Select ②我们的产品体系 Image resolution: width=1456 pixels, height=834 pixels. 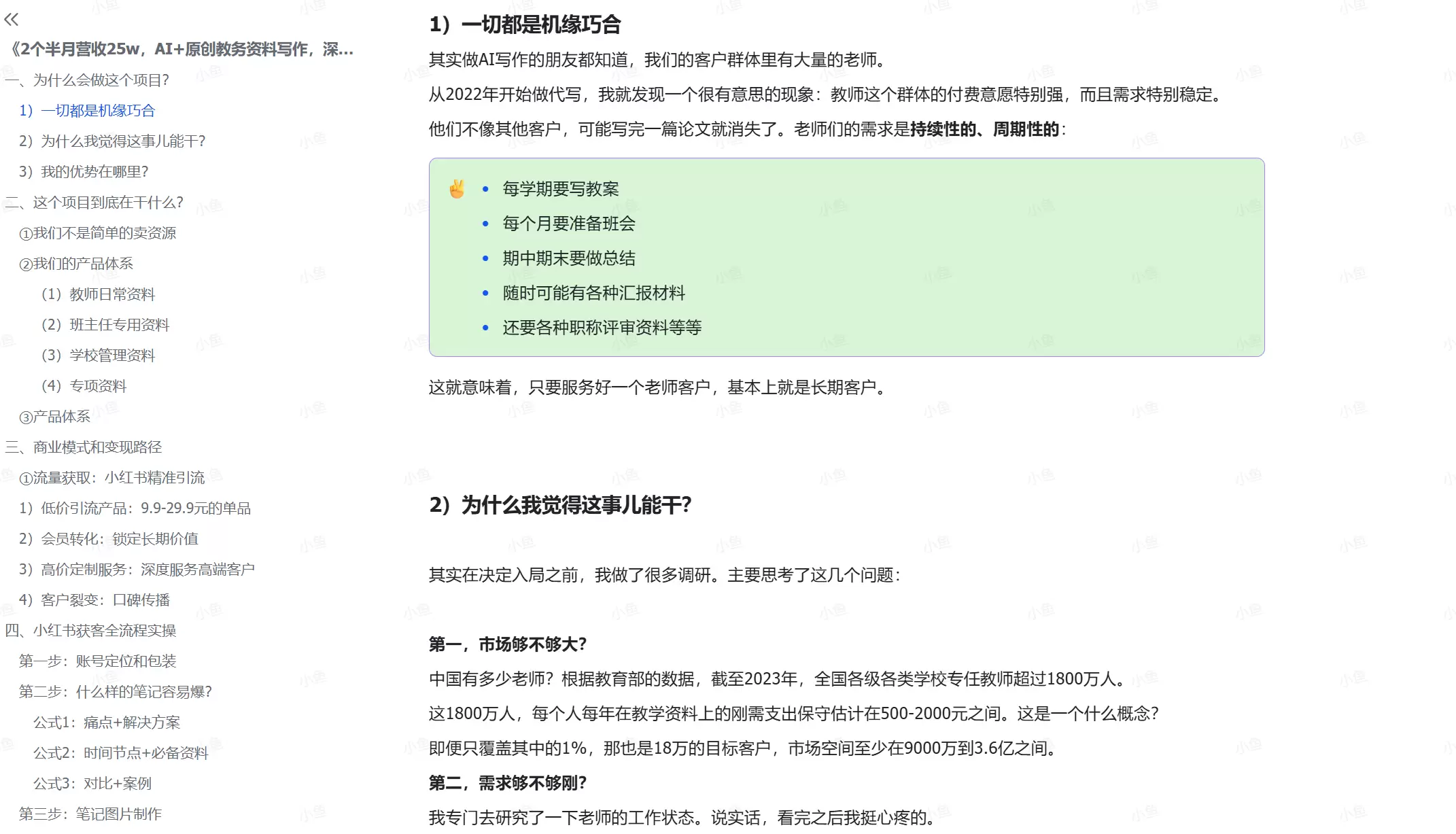(x=78, y=263)
